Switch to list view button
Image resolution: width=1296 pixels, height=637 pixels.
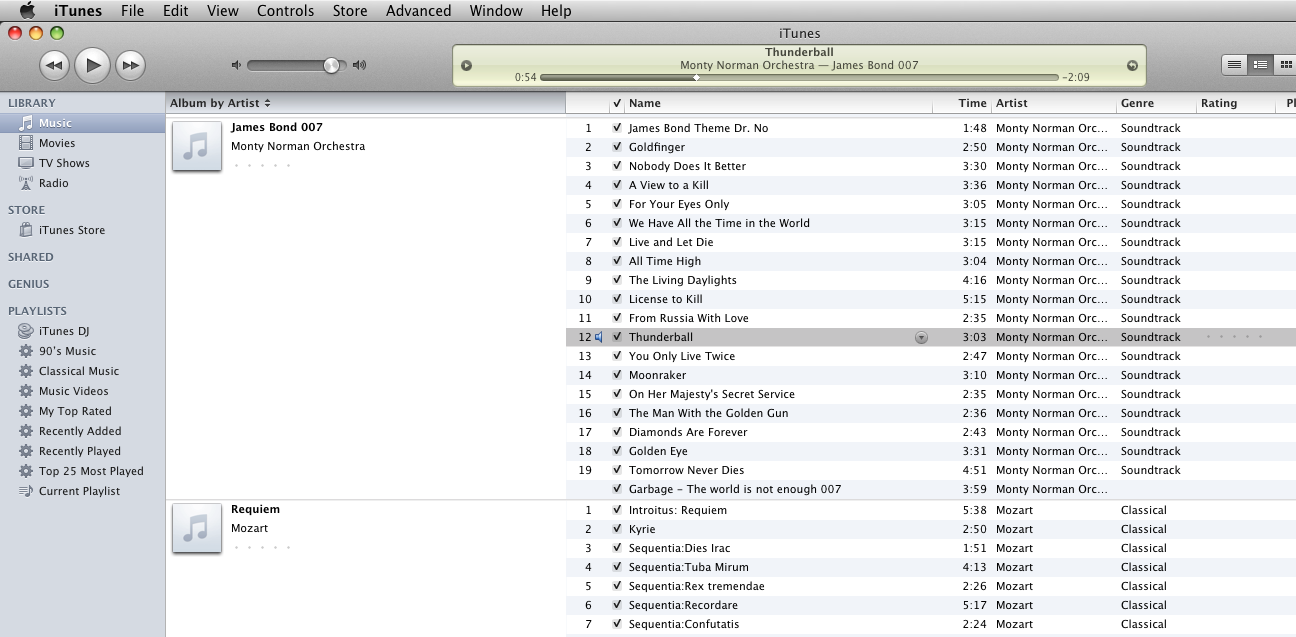pyautogui.click(x=1235, y=65)
